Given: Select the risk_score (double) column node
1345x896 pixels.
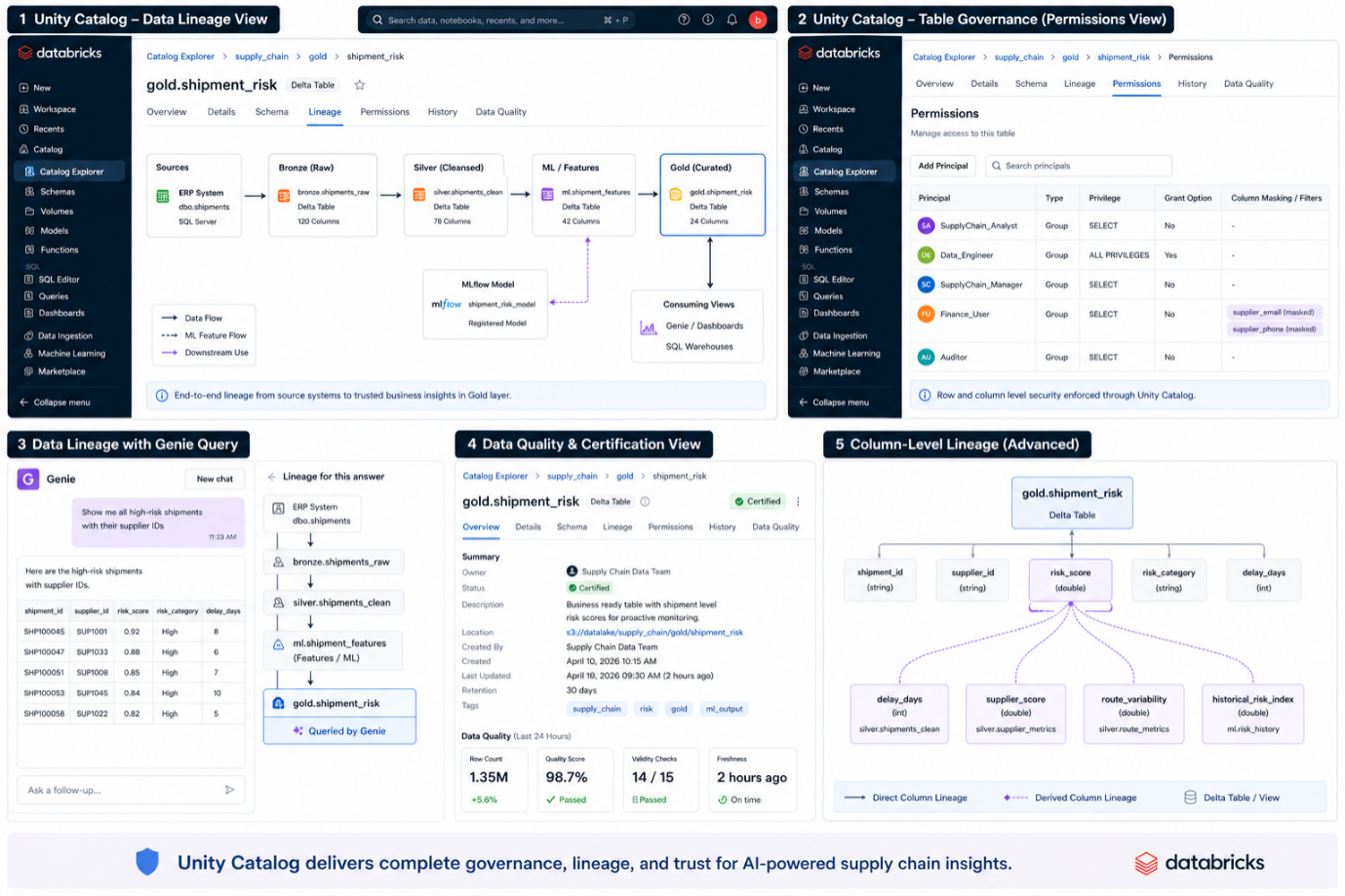Looking at the screenshot, I should click(1070, 580).
